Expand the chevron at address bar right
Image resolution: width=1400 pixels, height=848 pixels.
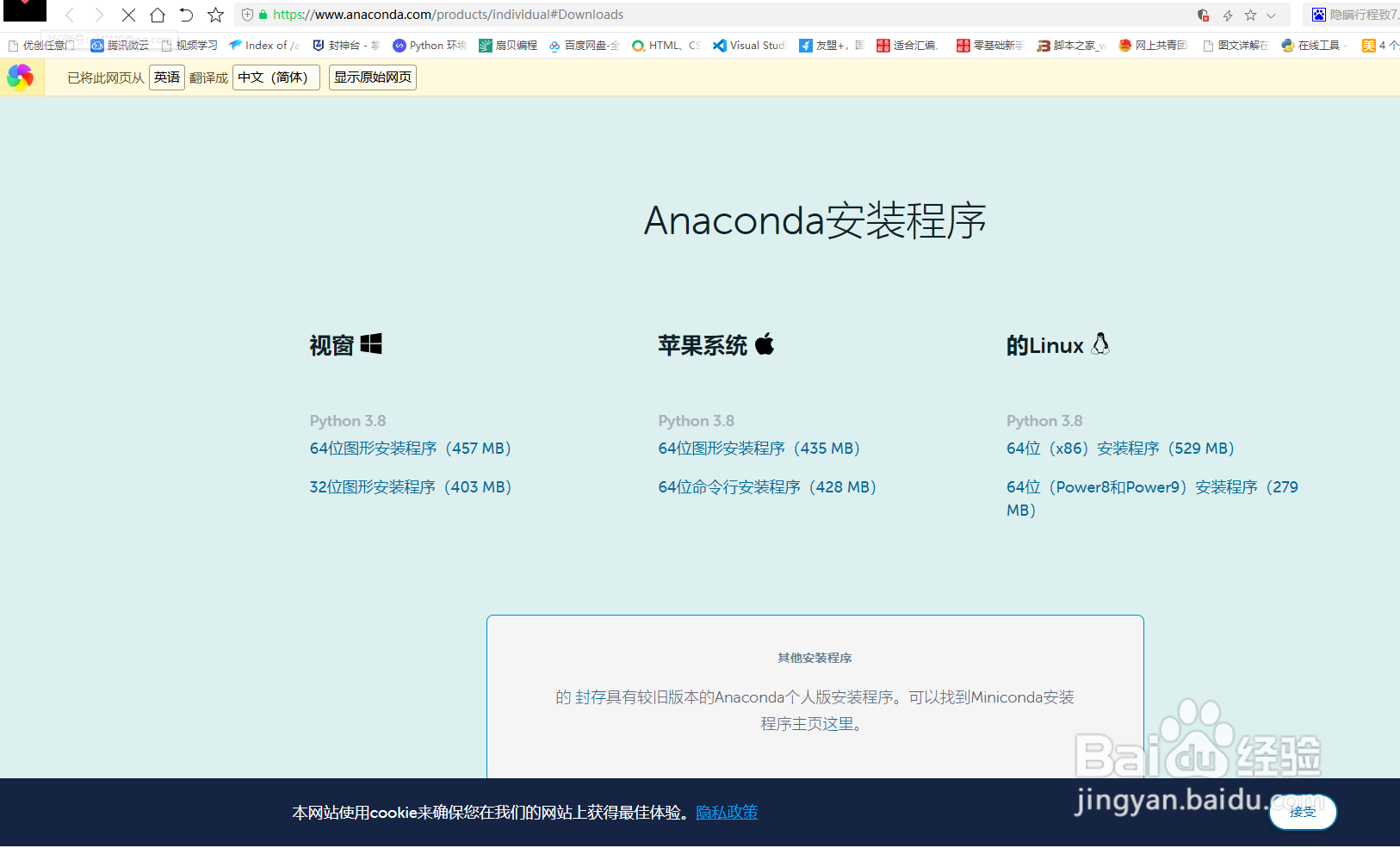point(1273,15)
